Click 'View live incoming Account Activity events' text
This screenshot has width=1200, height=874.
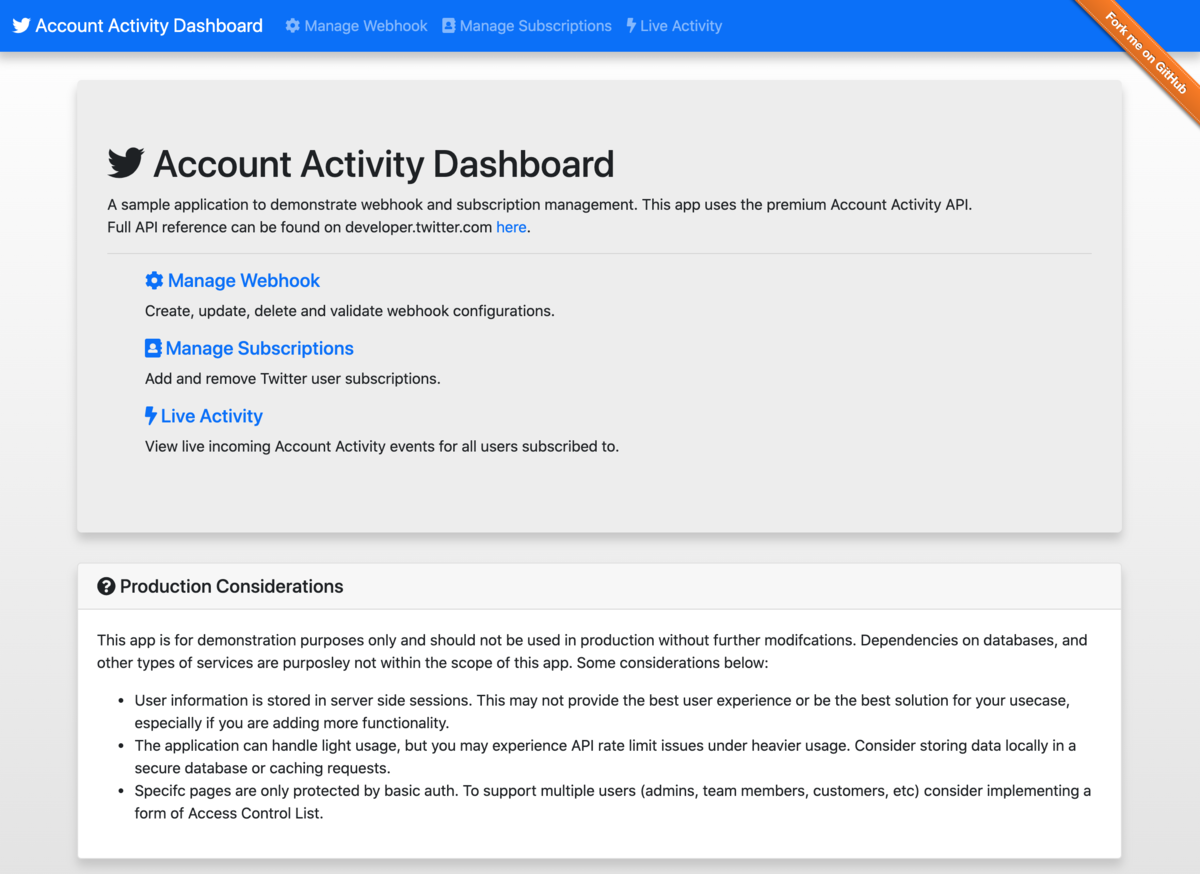click(x=382, y=446)
